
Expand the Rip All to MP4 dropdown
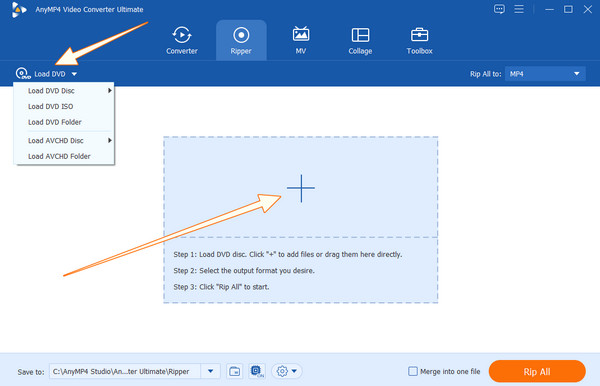pyautogui.click(x=545, y=74)
